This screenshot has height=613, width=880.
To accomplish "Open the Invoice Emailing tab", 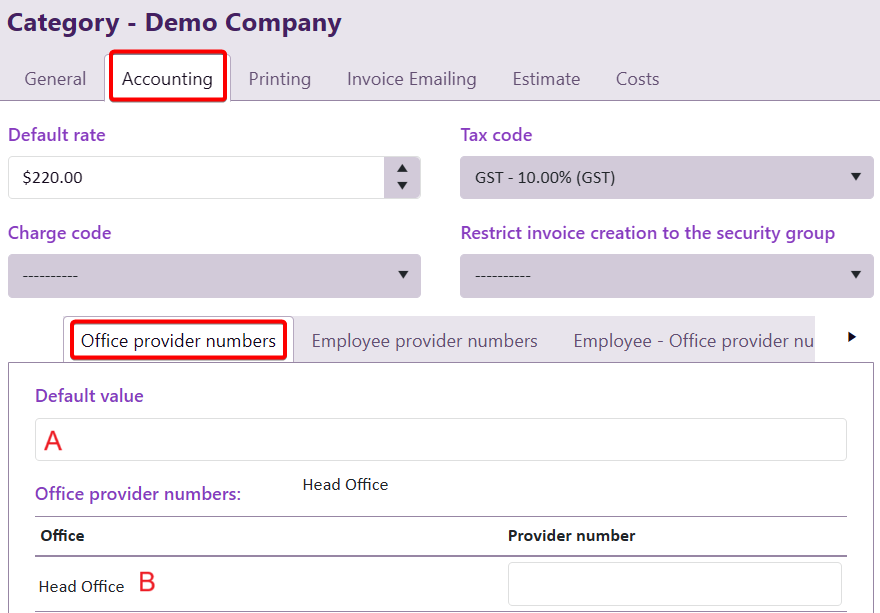I will coord(411,79).
